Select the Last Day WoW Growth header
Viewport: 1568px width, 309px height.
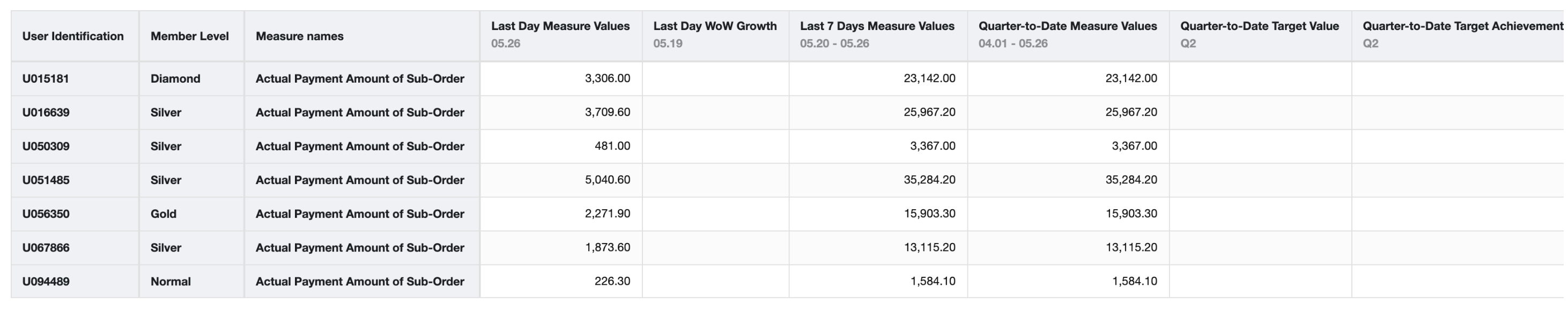[716, 36]
